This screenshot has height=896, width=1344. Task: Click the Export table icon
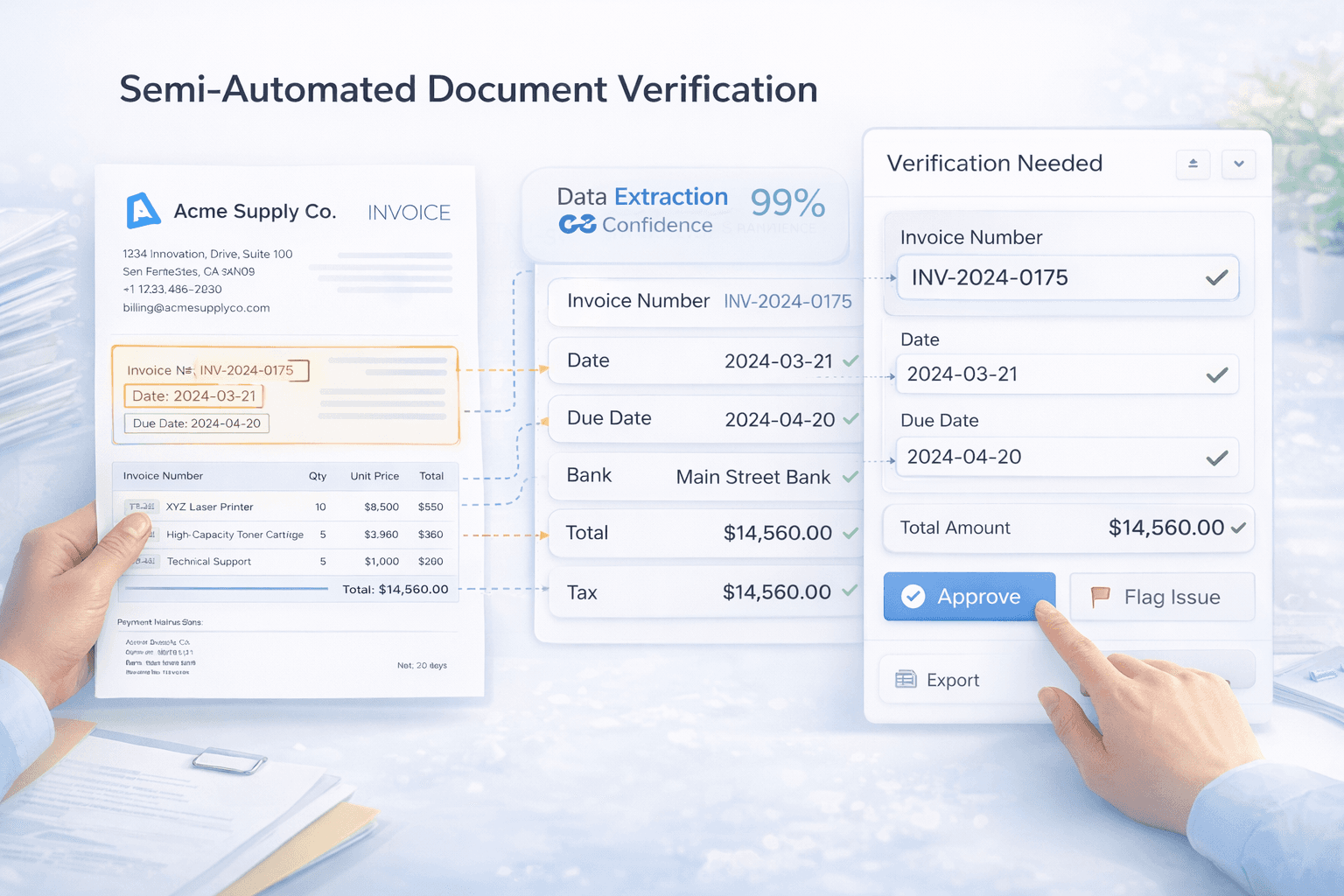click(906, 680)
